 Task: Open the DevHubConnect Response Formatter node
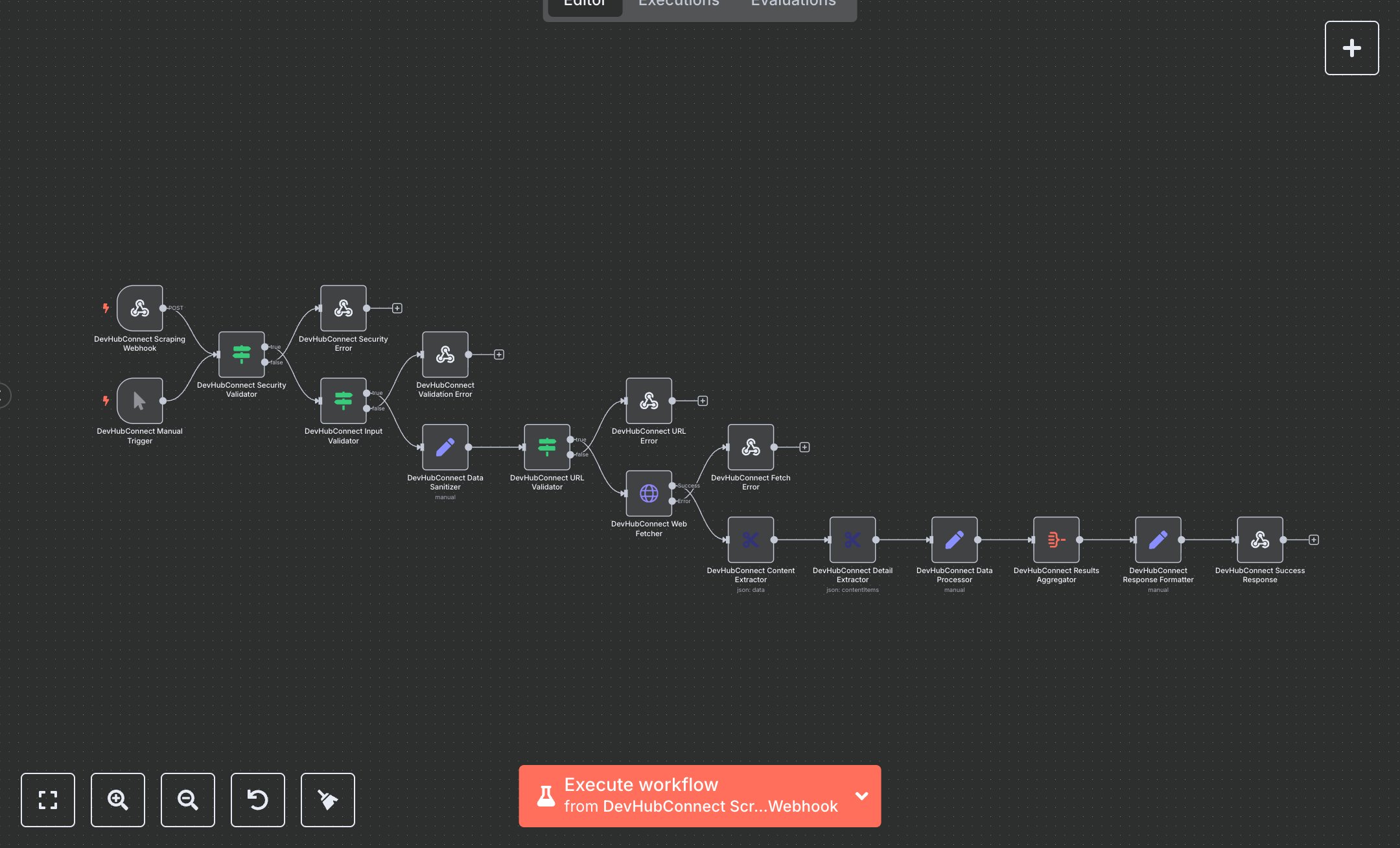pos(1158,540)
